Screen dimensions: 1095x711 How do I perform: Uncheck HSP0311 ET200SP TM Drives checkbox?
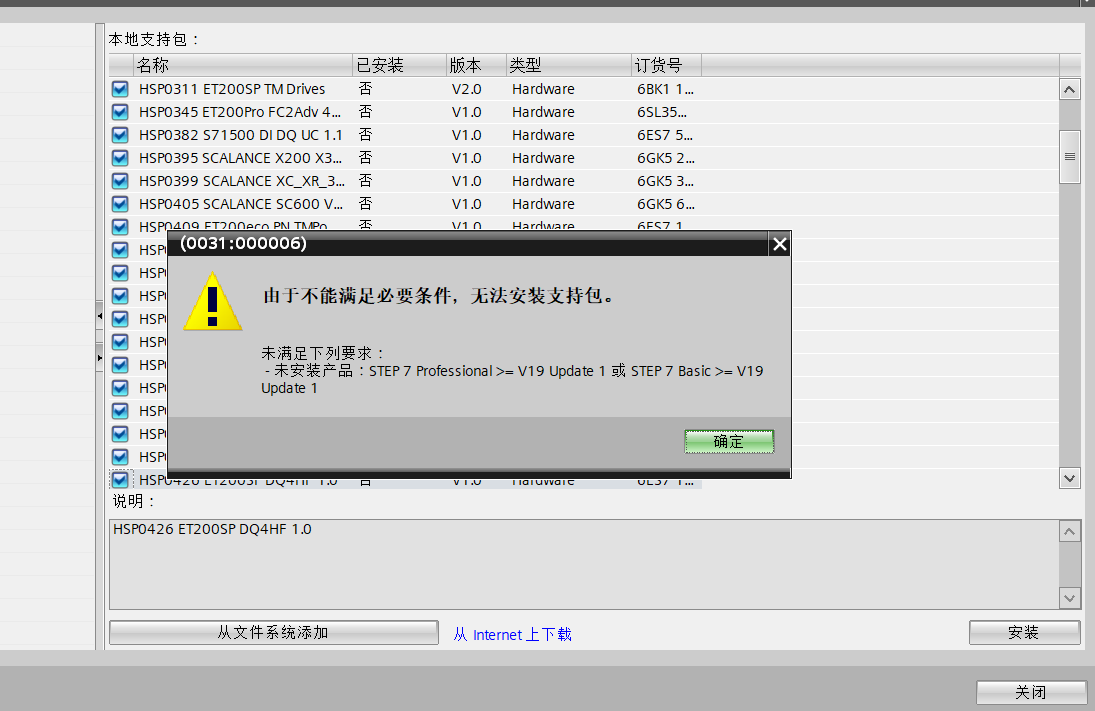click(120, 89)
